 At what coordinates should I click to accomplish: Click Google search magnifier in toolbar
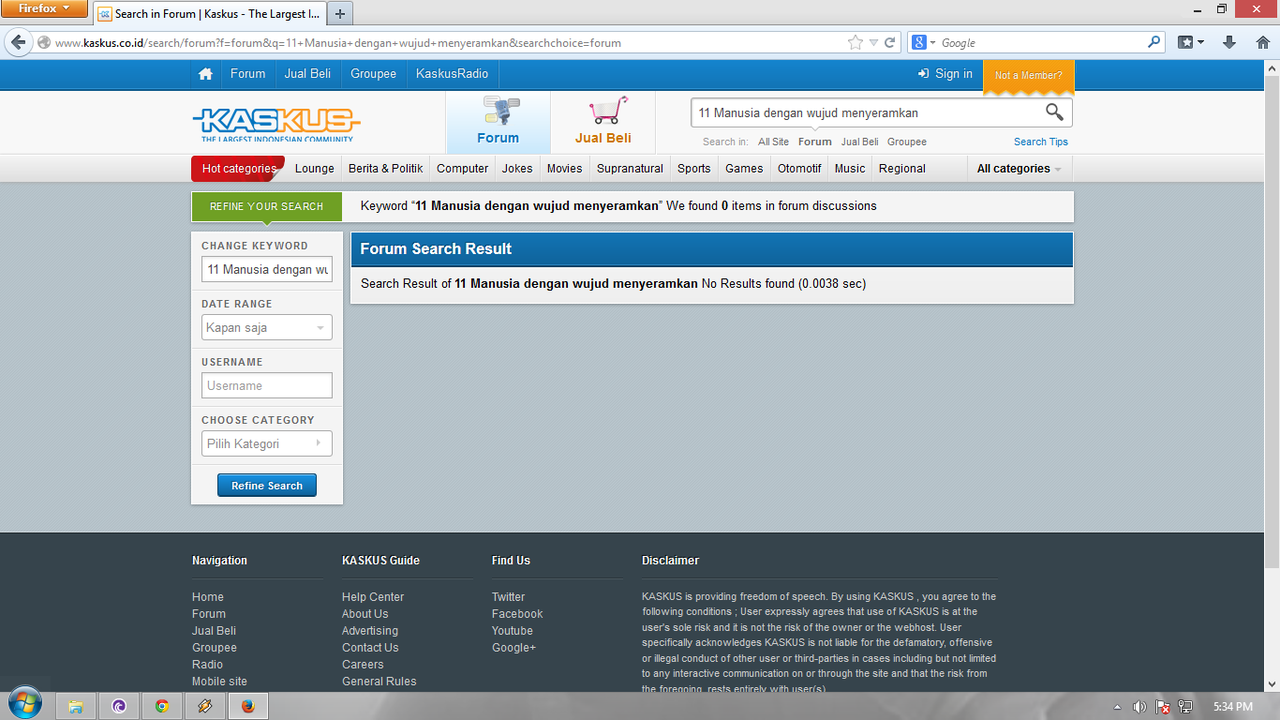(1154, 42)
